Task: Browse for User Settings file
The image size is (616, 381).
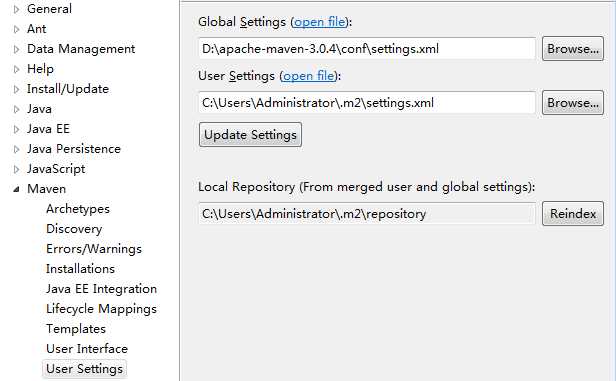Action: coord(573,103)
